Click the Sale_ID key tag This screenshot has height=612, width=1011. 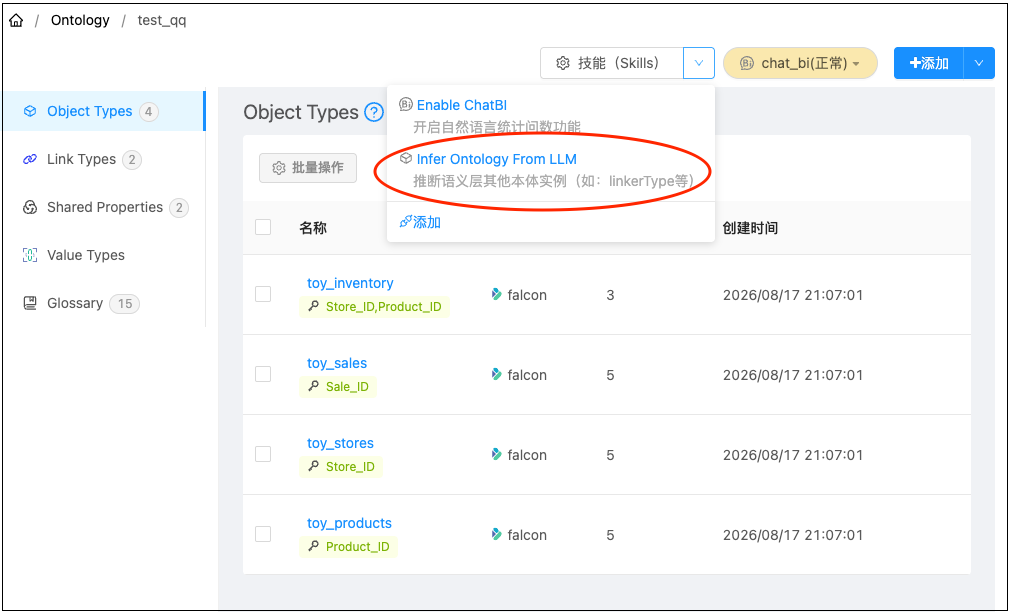pos(338,387)
